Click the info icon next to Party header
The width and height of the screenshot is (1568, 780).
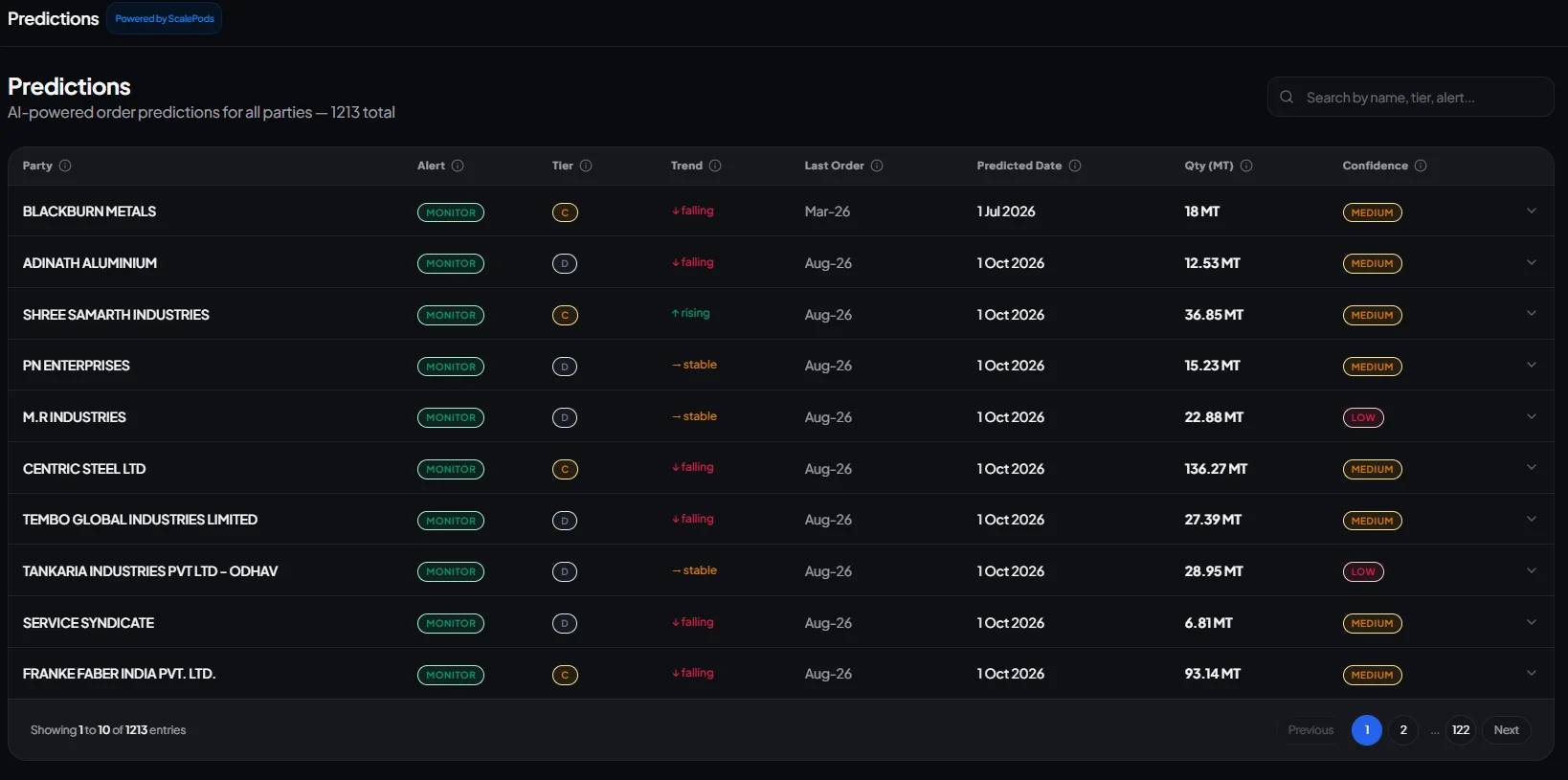(x=65, y=166)
